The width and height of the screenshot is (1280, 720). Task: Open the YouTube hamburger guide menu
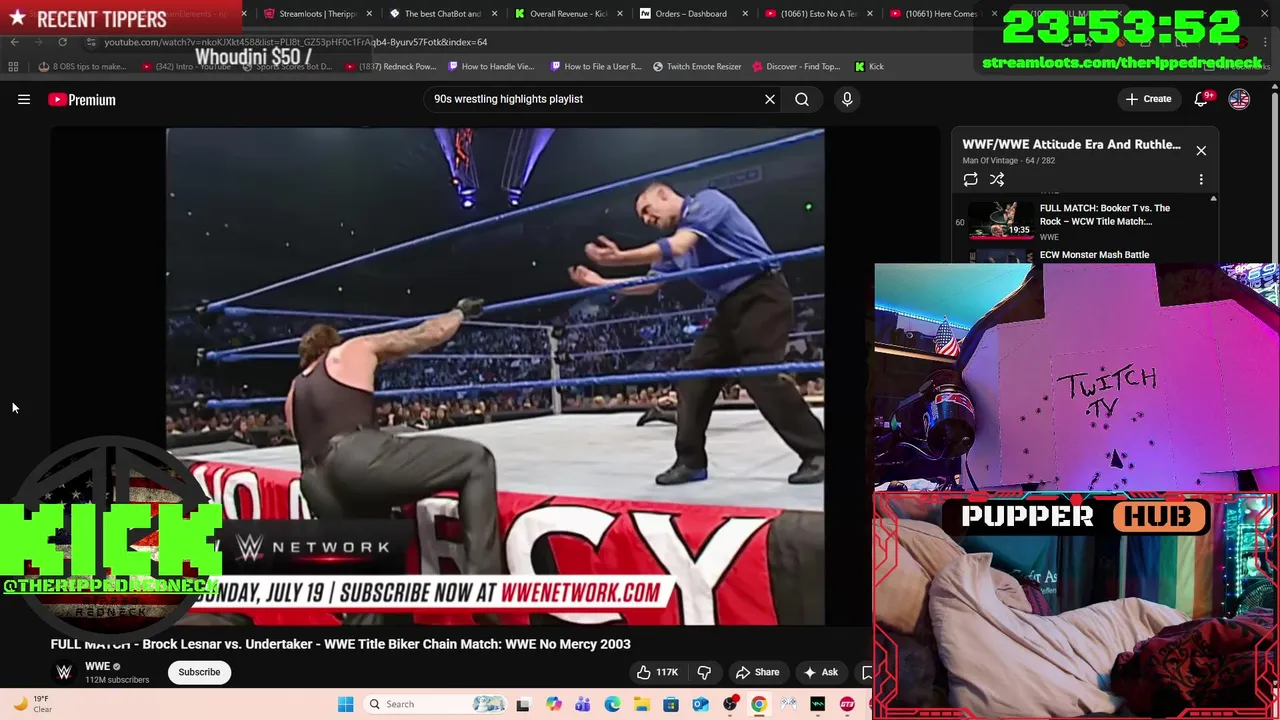click(x=24, y=99)
